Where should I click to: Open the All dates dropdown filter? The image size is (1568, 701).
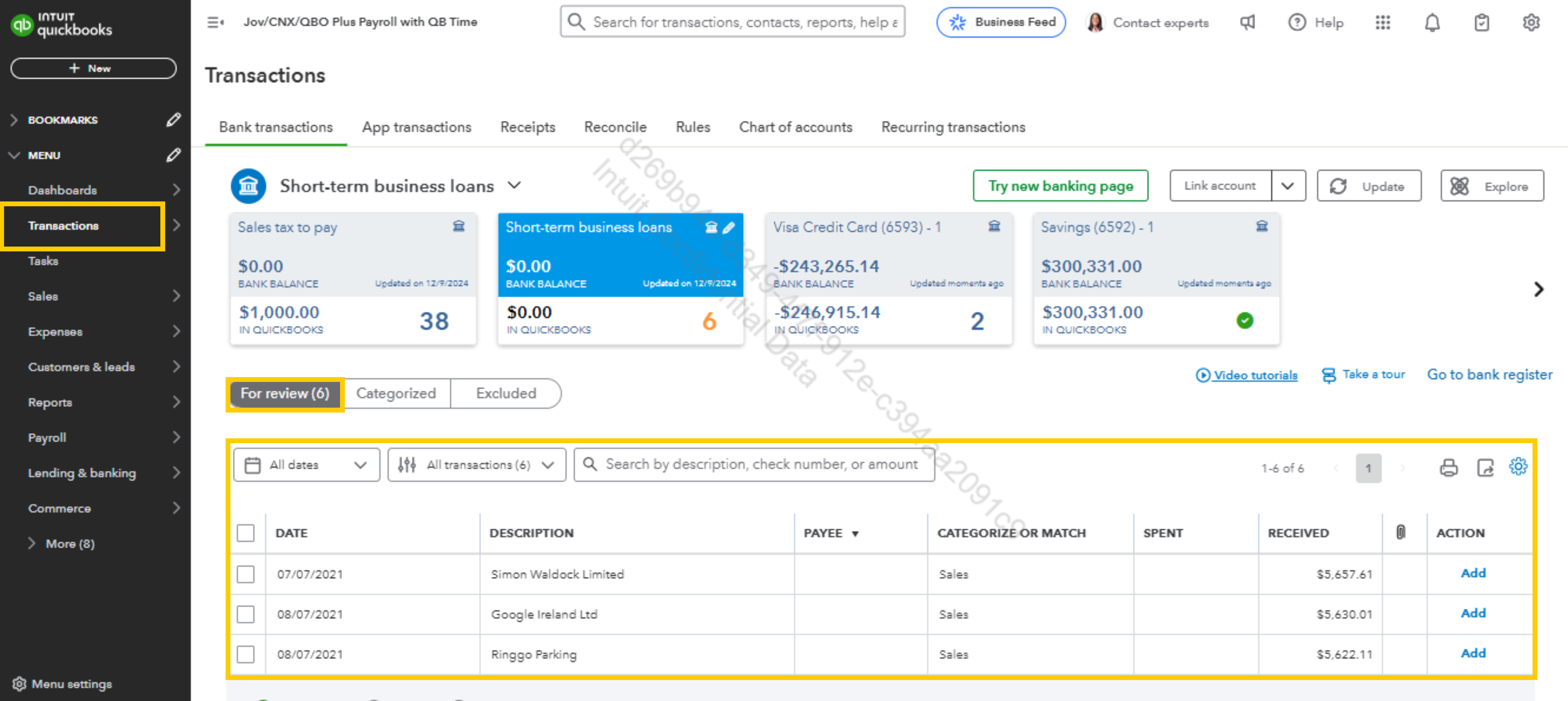pyautogui.click(x=306, y=465)
